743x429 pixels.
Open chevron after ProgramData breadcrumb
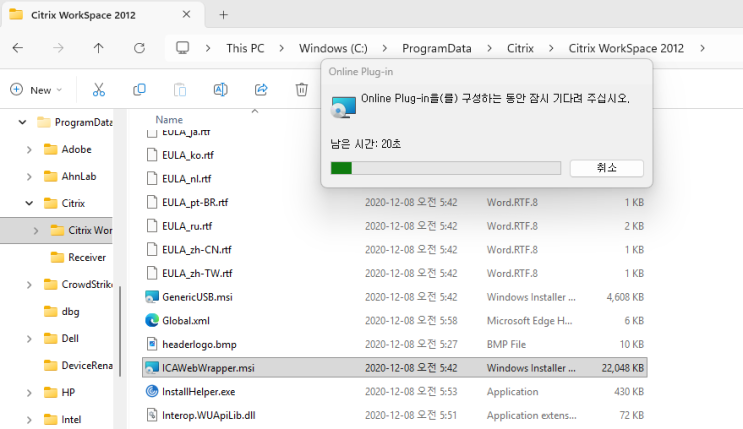(489, 48)
